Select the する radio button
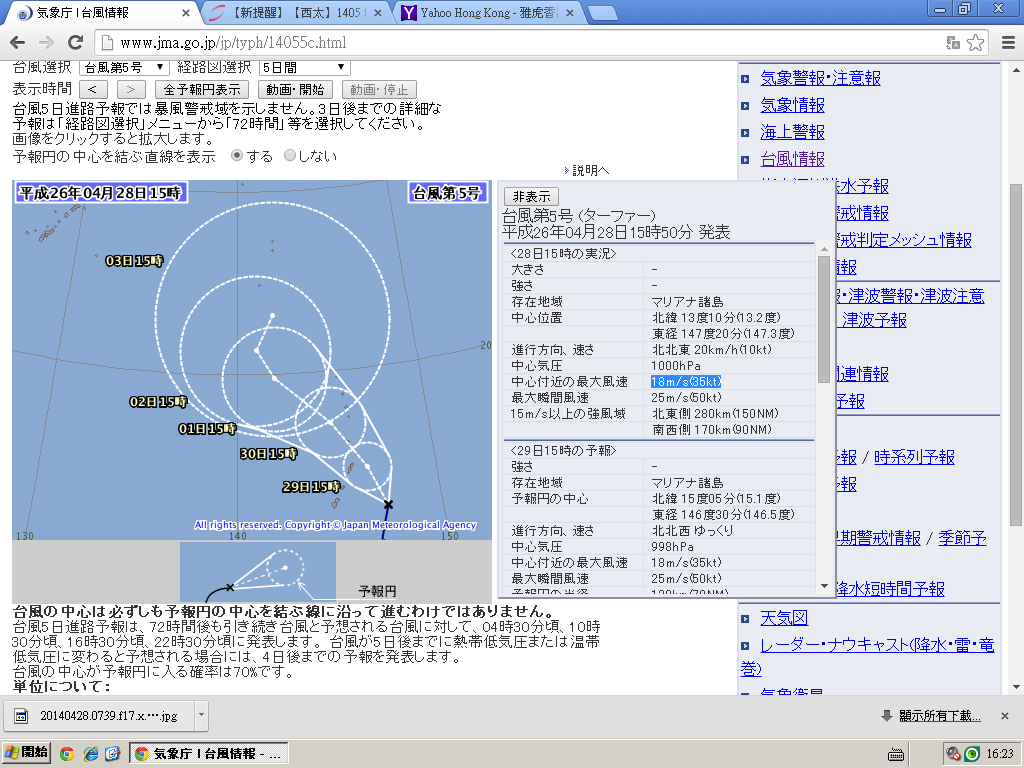1024x768 pixels. [236, 156]
